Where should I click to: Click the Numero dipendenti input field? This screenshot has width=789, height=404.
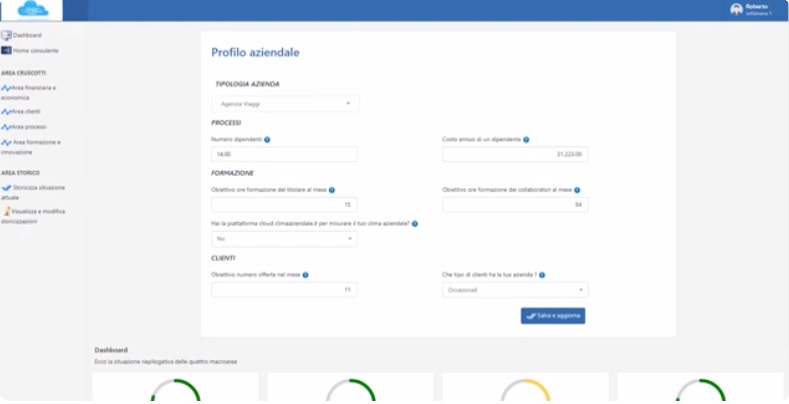284,154
